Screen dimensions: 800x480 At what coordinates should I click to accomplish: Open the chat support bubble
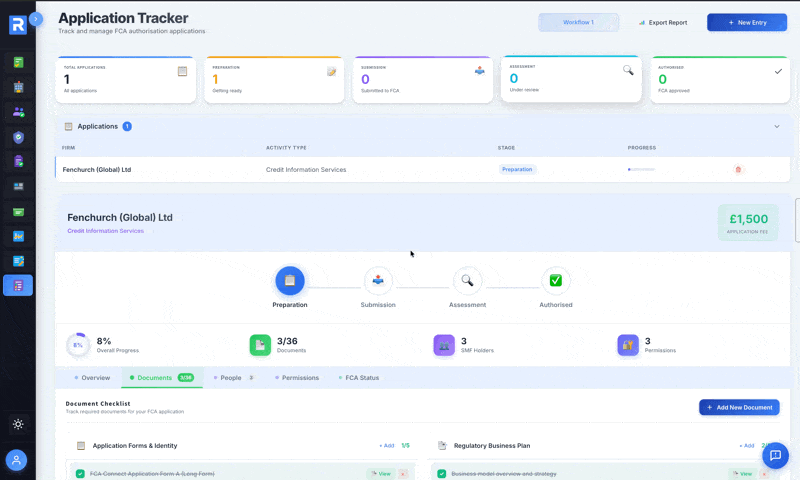click(x=775, y=456)
